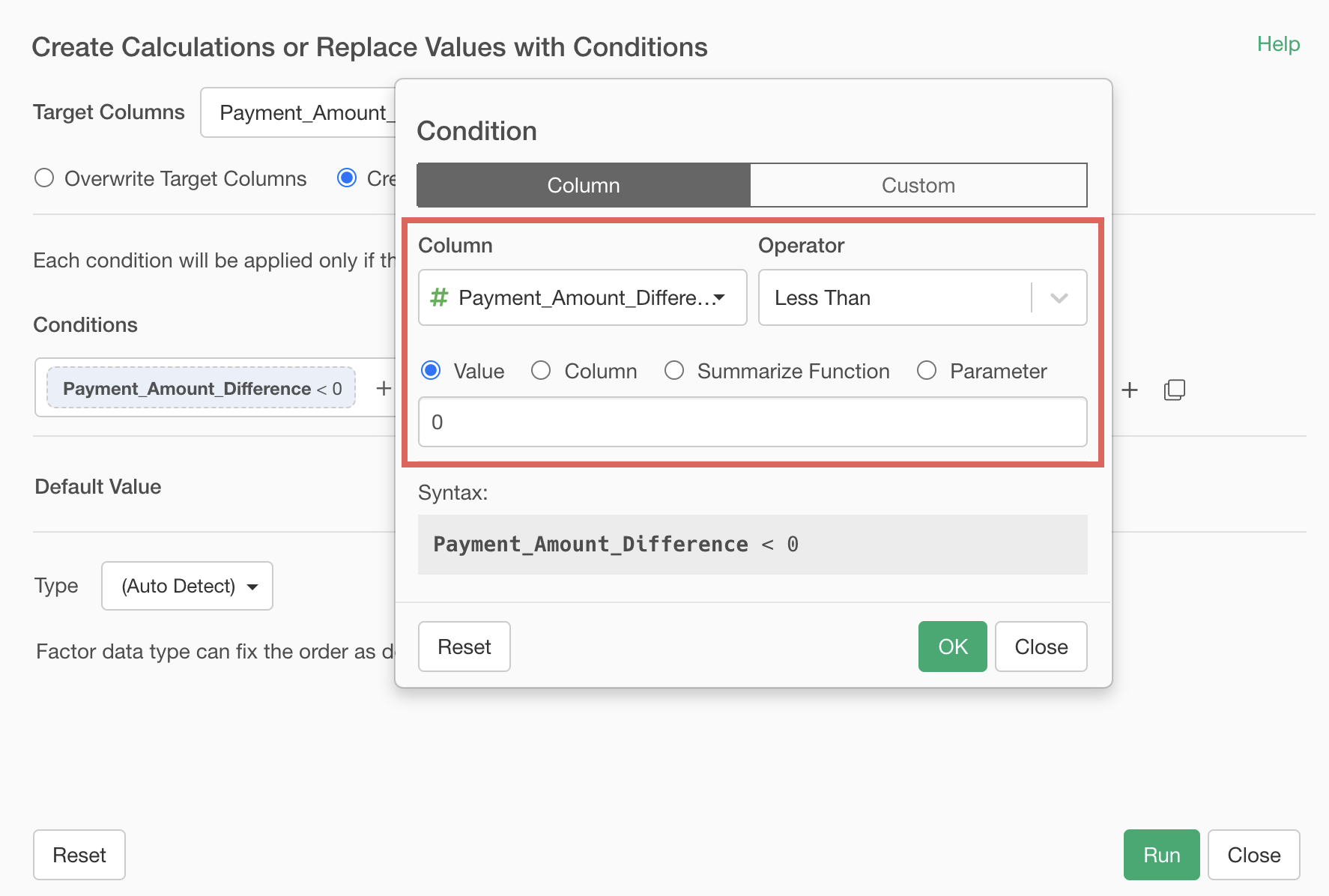Click Reset inside the Condition dialog

[464, 647]
